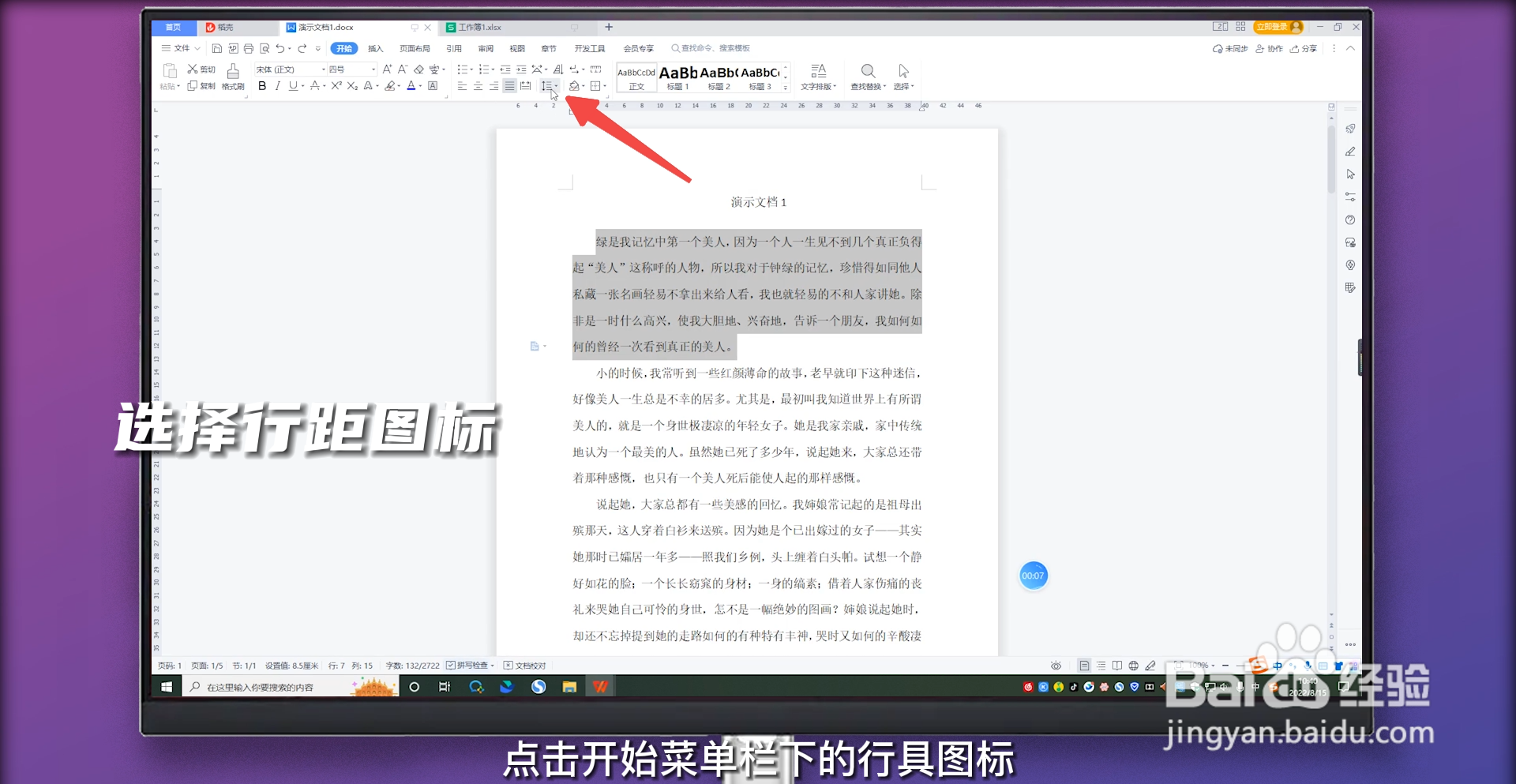Open 查找替换 (Find and Replace)
This screenshot has height=784, width=1516.
click(x=868, y=77)
